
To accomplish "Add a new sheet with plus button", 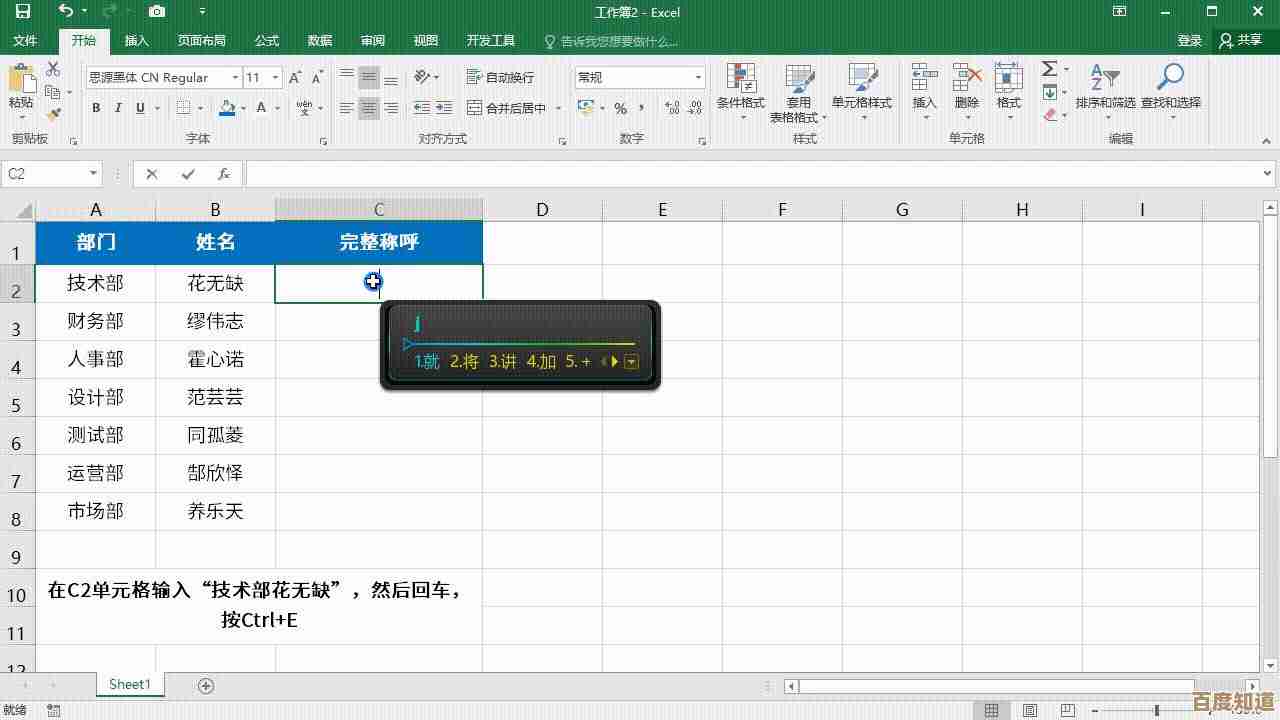I will [205, 685].
